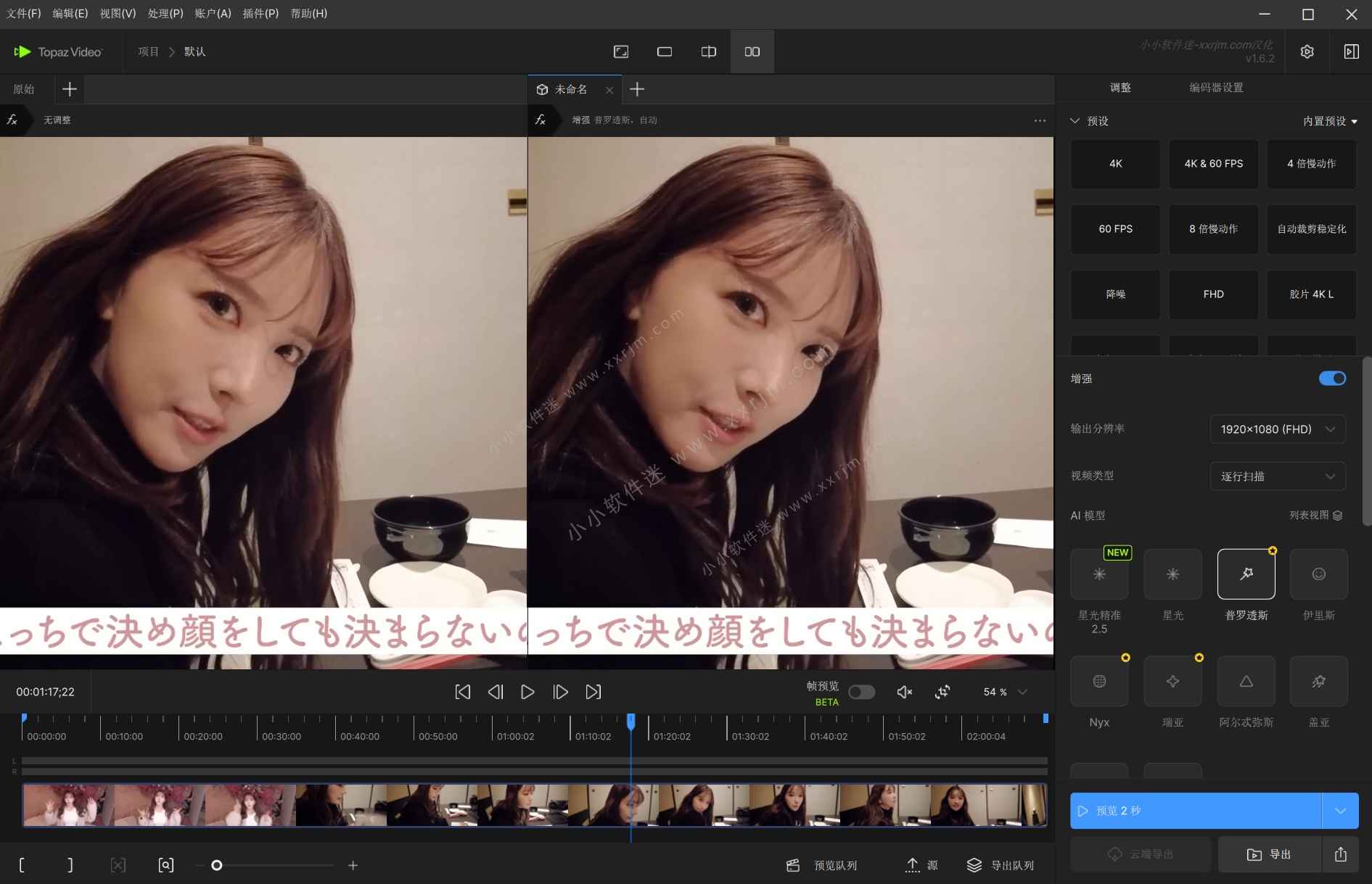Click the 导出 button
The width and height of the screenshot is (1372, 884).
(x=1269, y=854)
